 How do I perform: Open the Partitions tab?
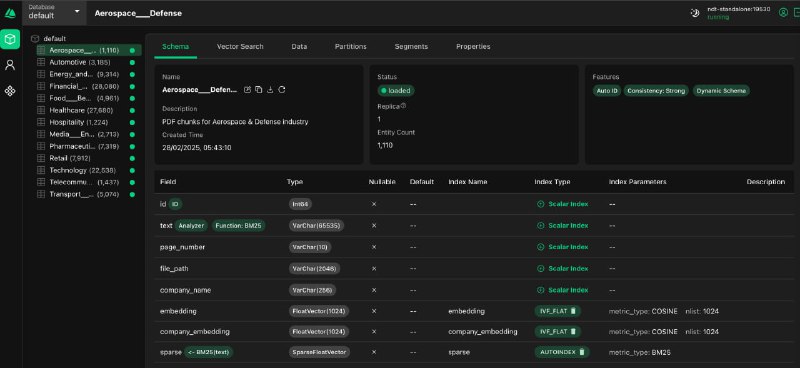(x=351, y=46)
